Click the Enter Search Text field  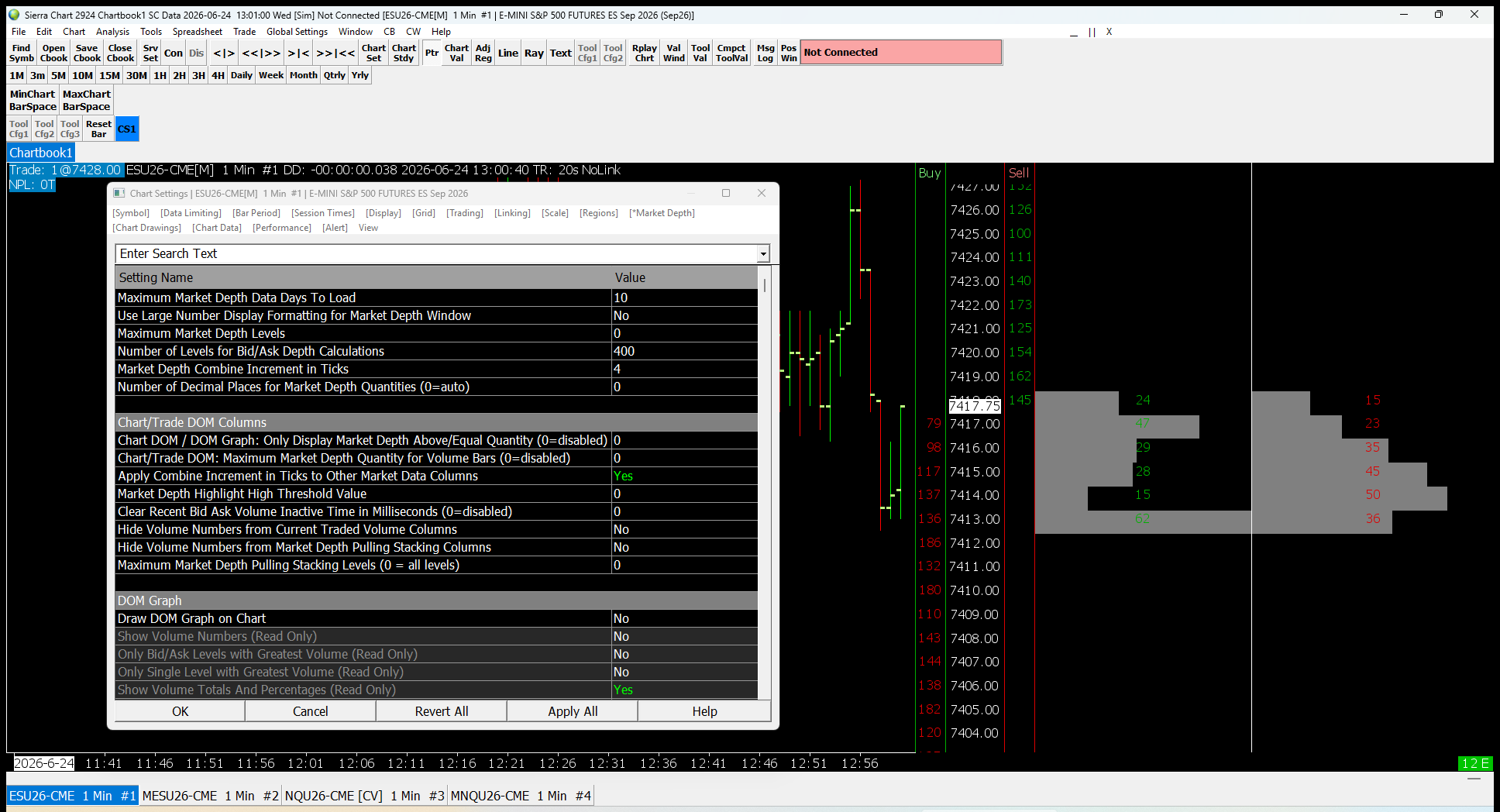click(x=436, y=253)
